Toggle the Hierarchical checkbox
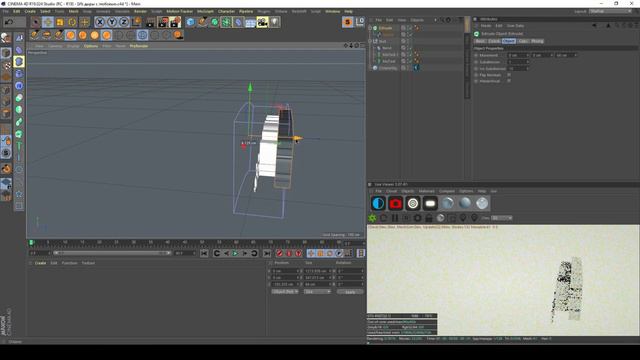Screen dimensions: 640x360 [x=509, y=81]
